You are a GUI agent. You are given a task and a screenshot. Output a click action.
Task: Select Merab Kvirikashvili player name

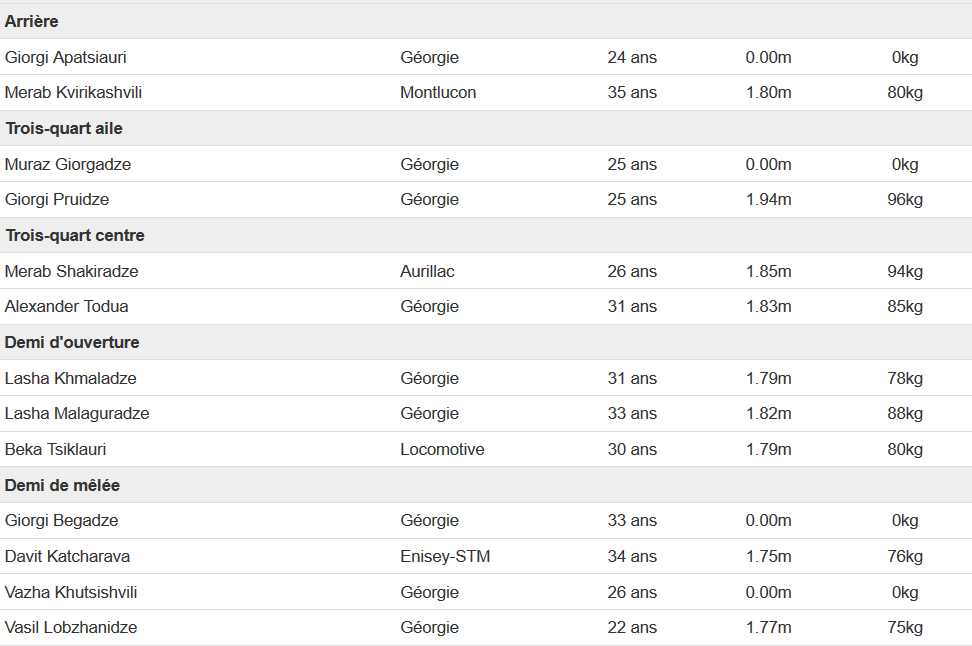tap(73, 92)
